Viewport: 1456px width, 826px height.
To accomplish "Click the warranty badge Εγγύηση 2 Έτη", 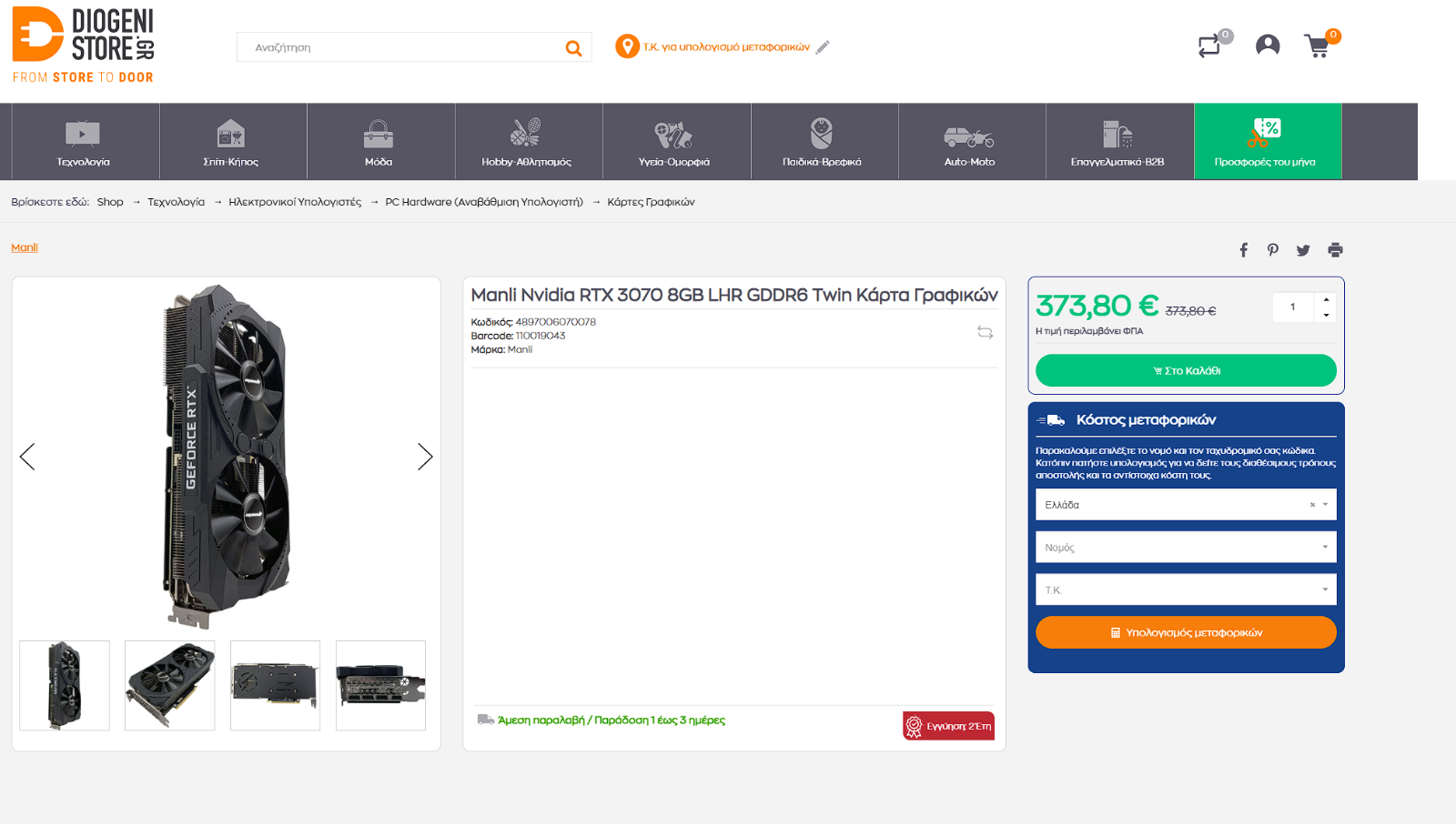I will point(948,726).
